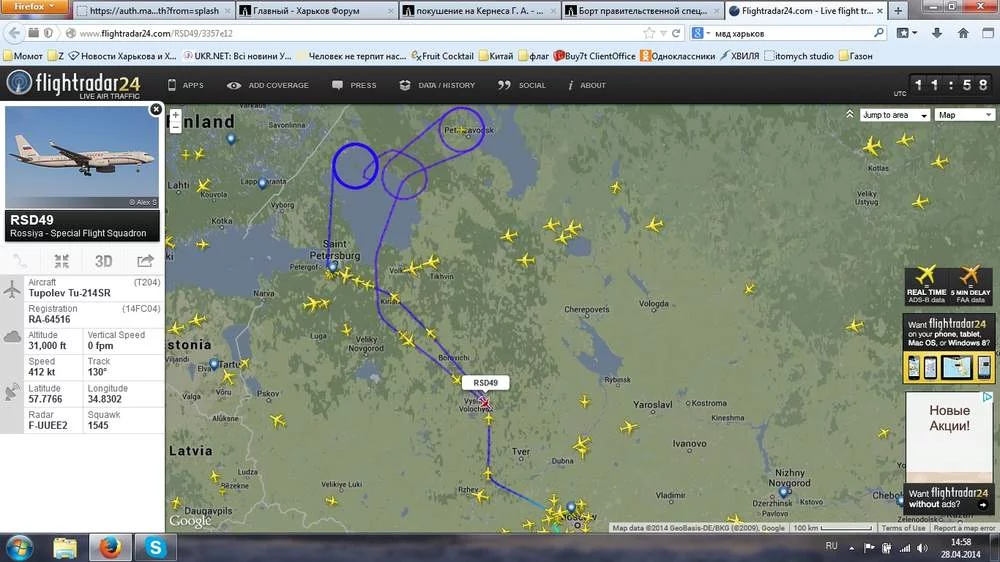
Task: Open Новости Харькова bookmark
Action: [x=122, y=56]
